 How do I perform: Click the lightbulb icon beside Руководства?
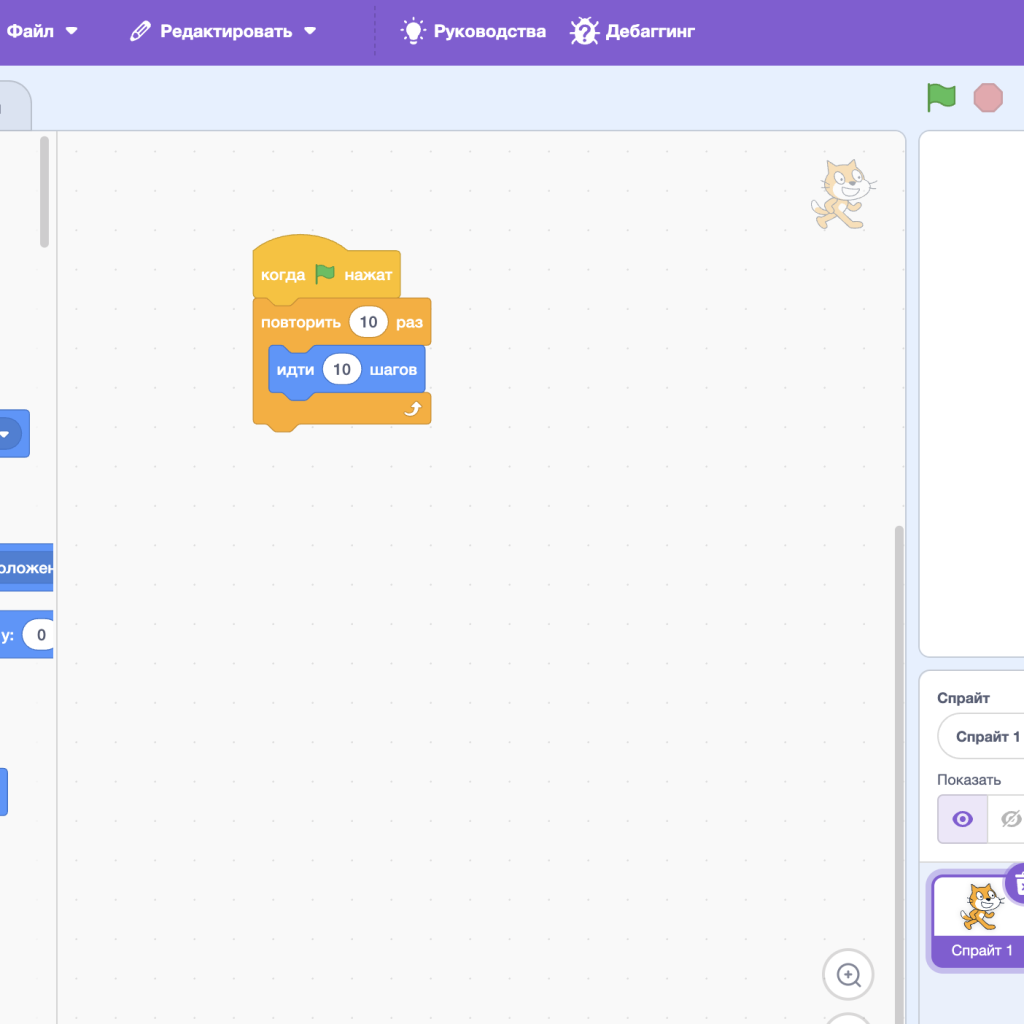tap(413, 31)
